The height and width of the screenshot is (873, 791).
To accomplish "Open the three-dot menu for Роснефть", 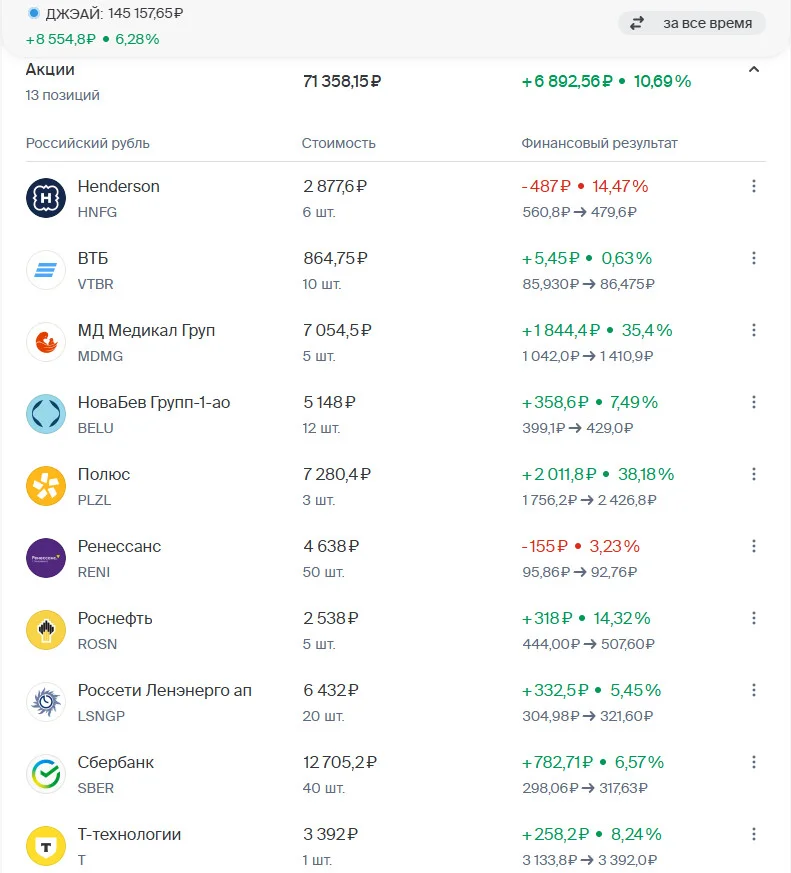I will [754, 618].
